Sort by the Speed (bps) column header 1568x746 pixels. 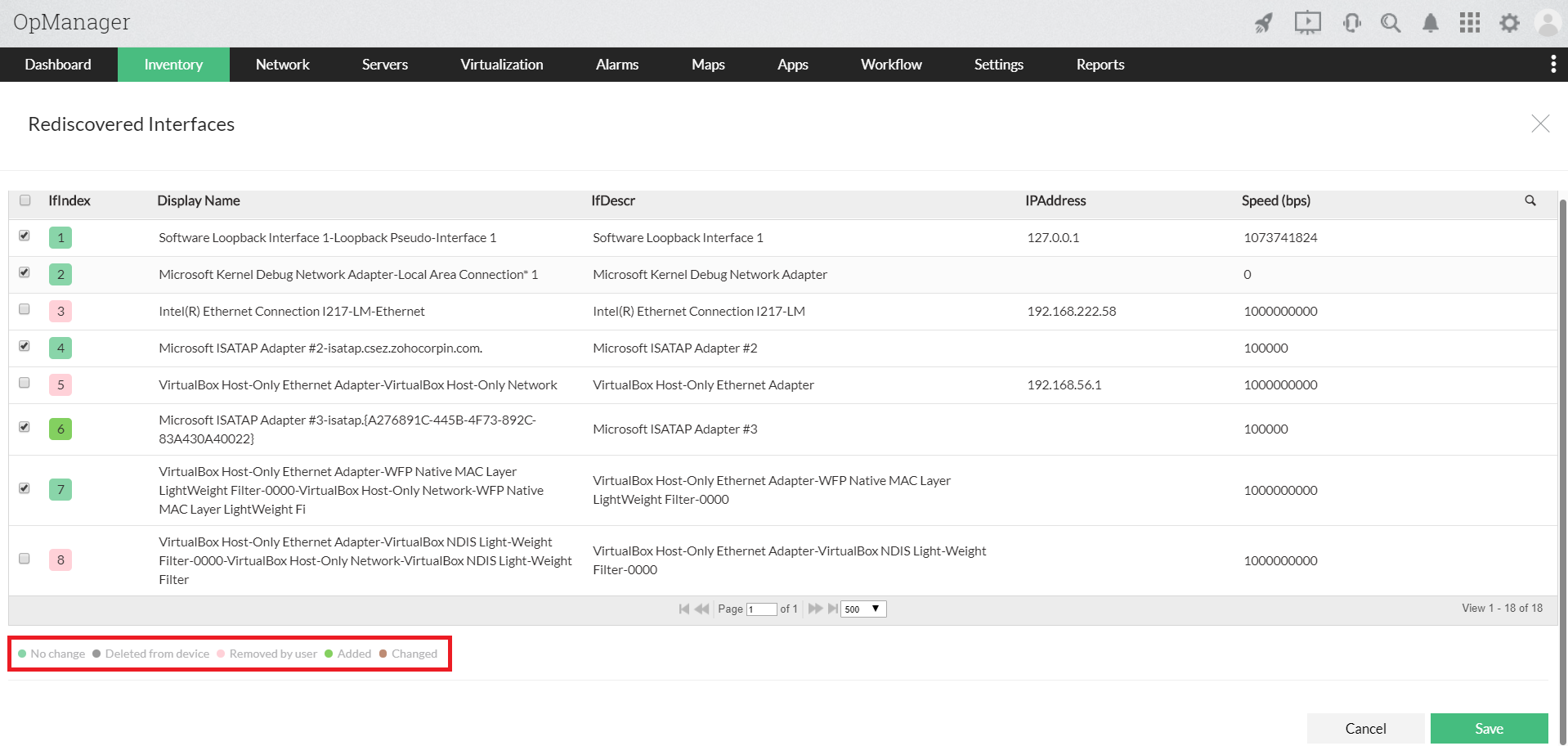1276,200
